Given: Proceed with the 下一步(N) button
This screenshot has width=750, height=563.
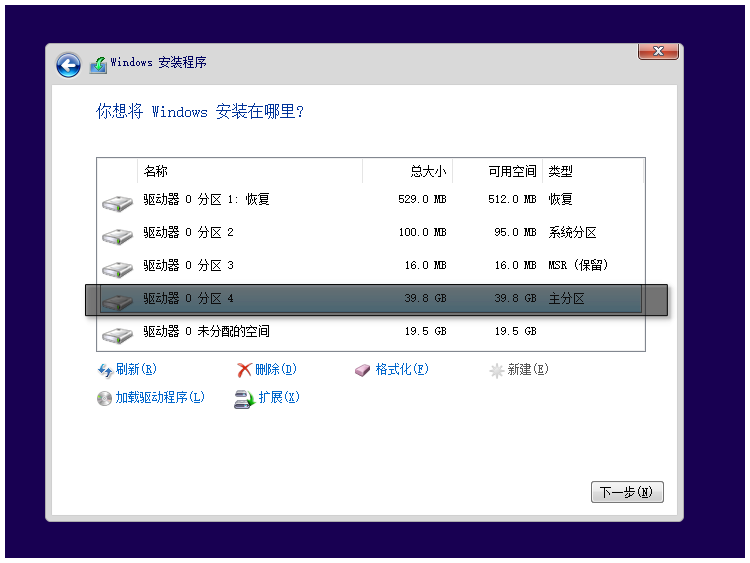Looking at the screenshot, I should pos(627,492).
